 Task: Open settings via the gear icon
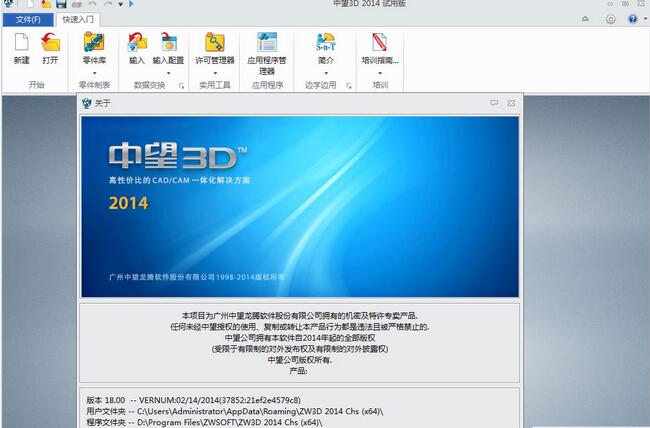tap(610, 19)
